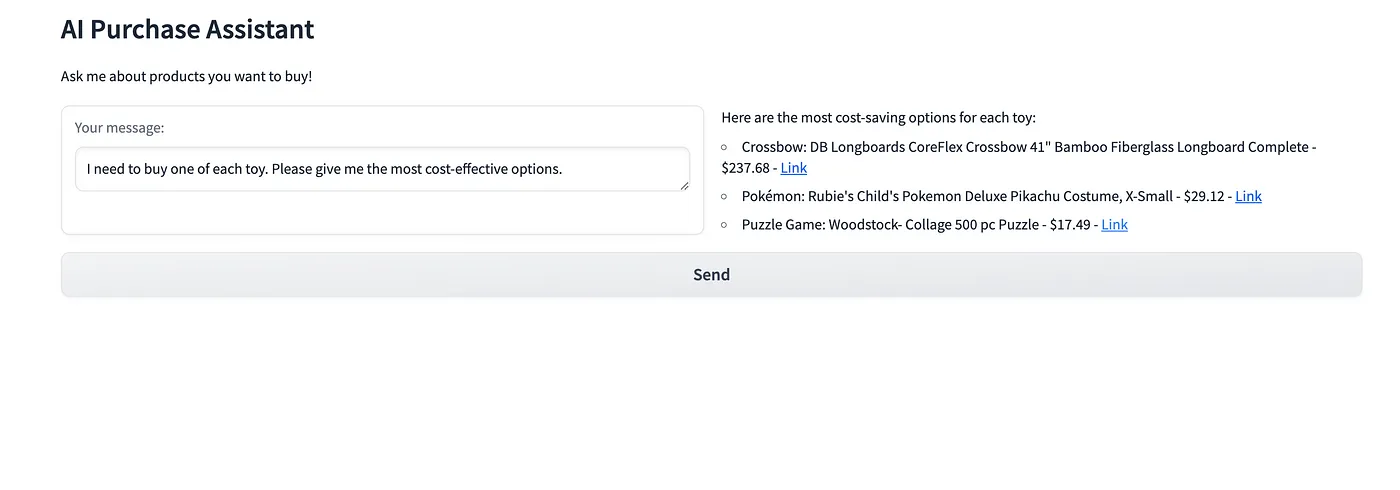Viewport: 1400px width, 490px height.
Task: Open the Pikachu Costume Link
Action: 1248,196
